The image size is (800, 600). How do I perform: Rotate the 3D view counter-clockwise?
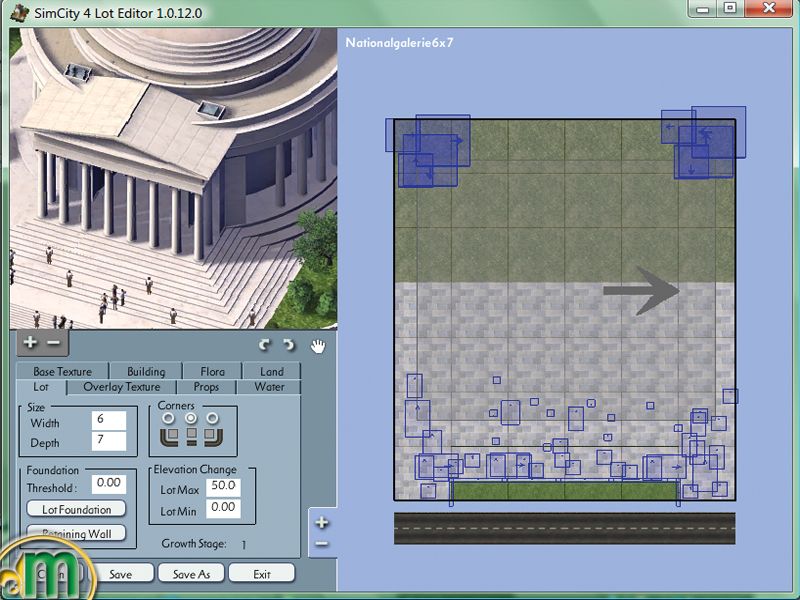tap(289, 345)
